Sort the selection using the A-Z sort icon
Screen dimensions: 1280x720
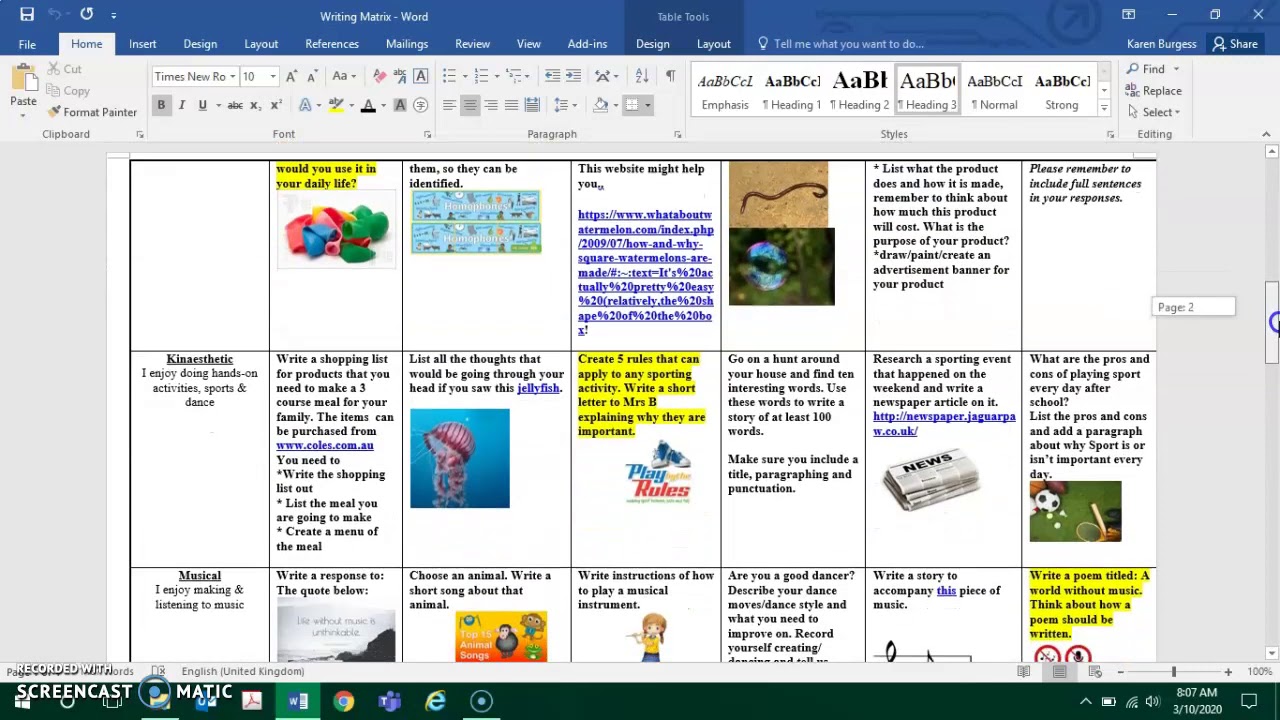[642, 76]
